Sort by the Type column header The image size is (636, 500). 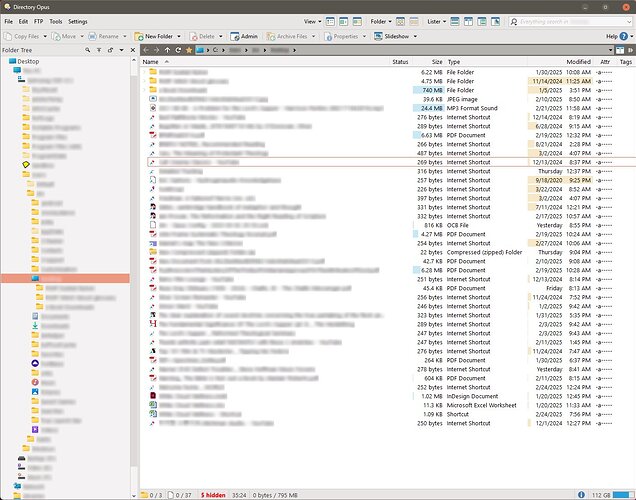453,62
